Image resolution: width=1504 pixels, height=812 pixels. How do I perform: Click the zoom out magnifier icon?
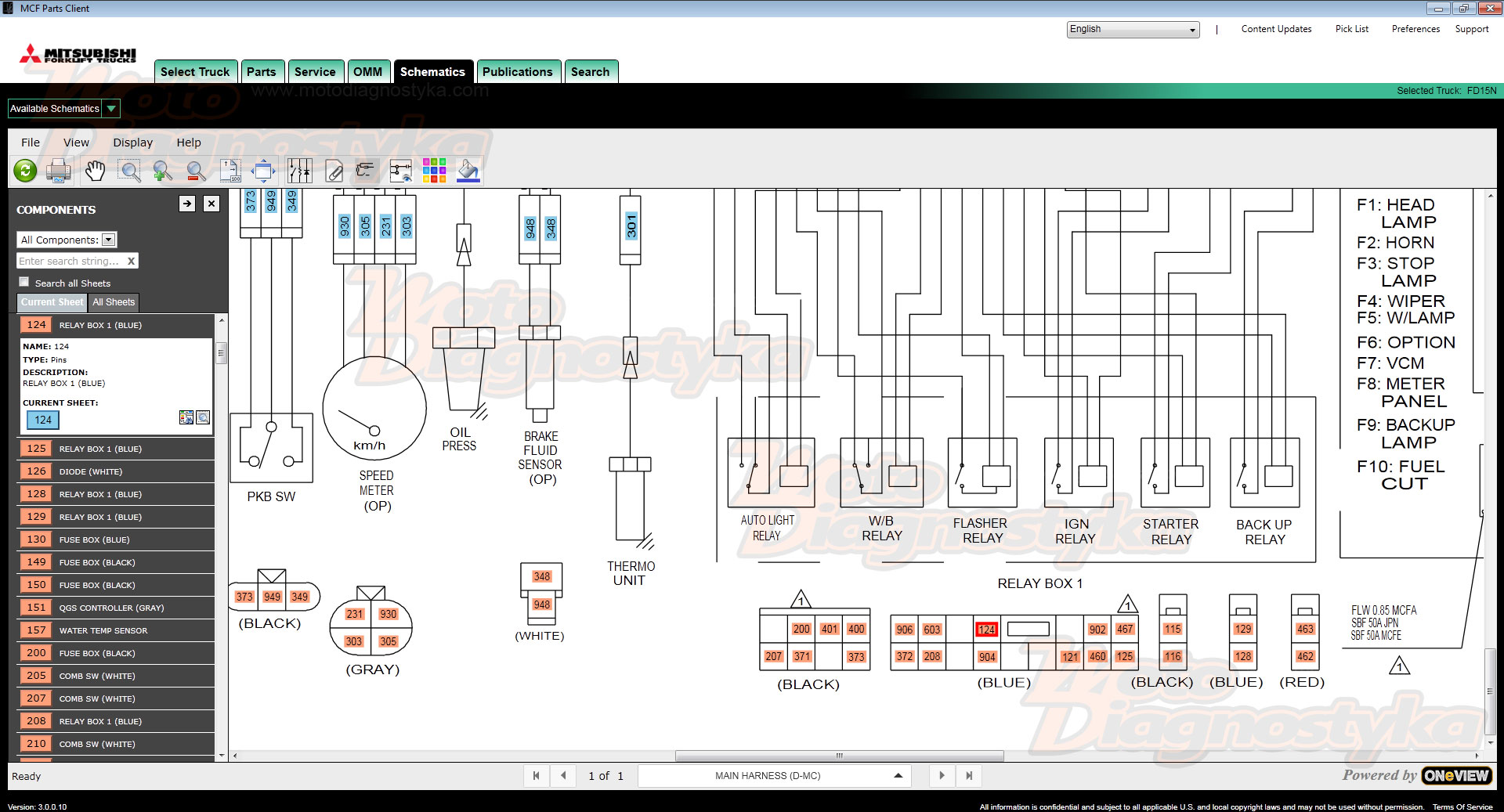[x=197, y=170]
